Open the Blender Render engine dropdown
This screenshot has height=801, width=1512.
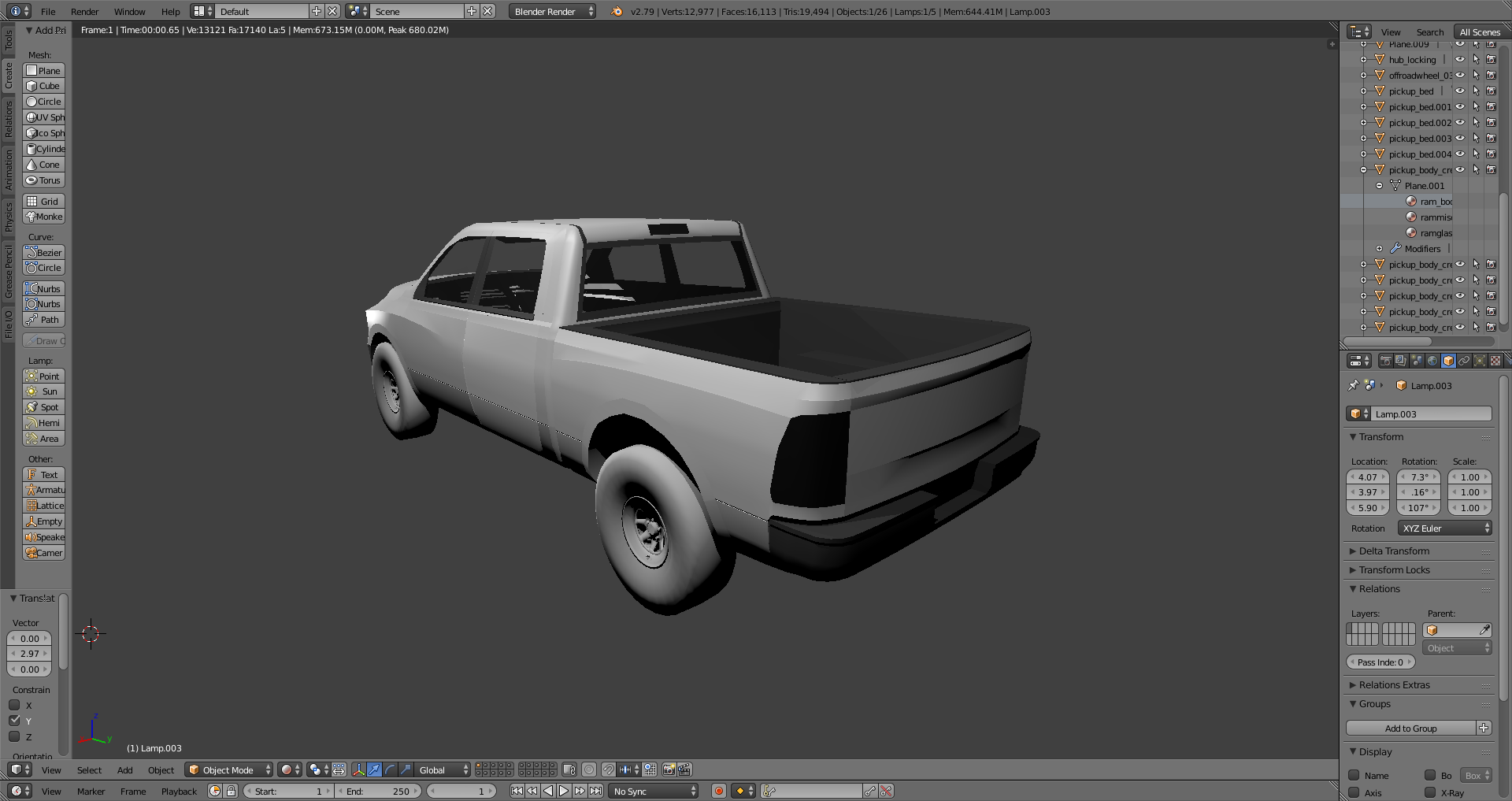coord(552,11)
